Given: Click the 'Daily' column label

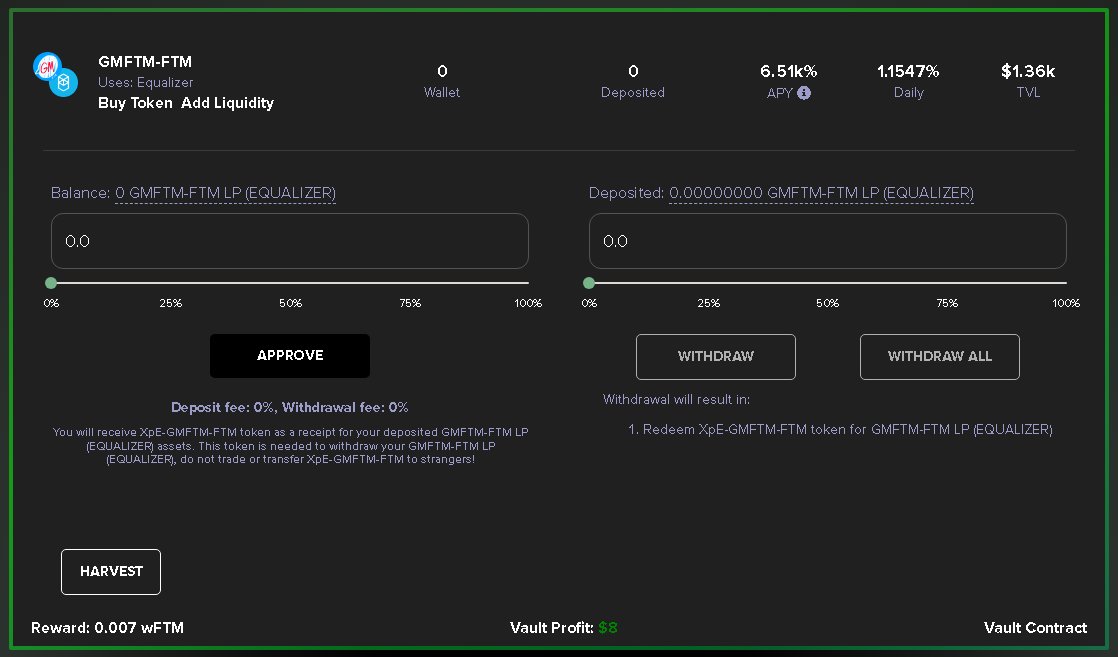Looking at the screenshot, I should 908,93.
